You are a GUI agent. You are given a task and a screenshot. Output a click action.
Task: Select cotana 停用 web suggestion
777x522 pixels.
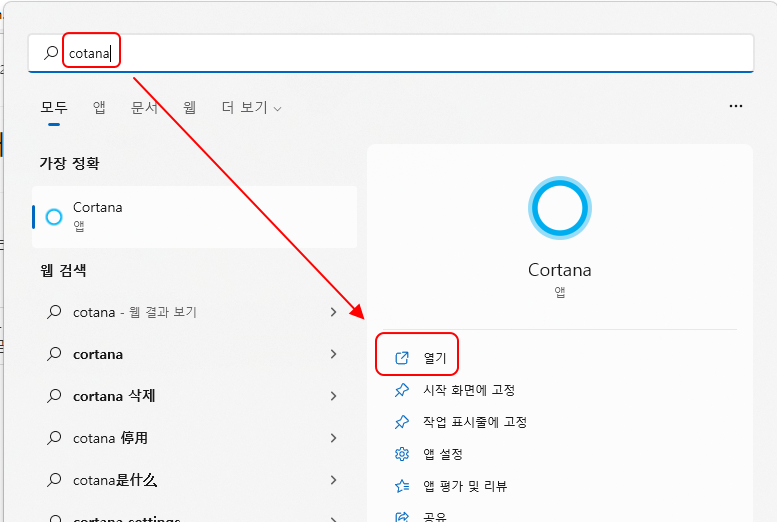[x=195, y=438]
